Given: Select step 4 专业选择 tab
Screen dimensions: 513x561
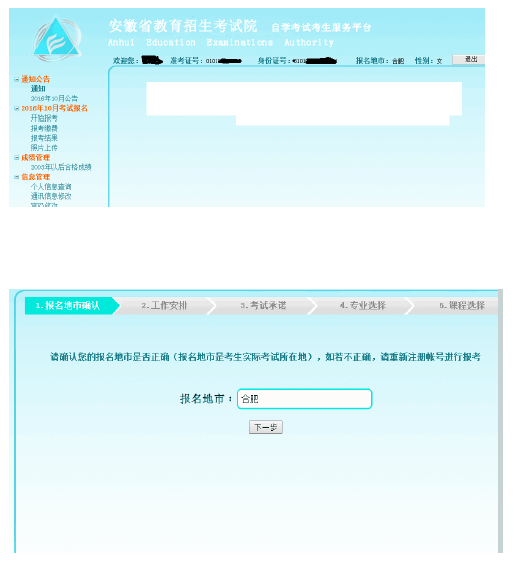Looking at the screenshot, I should 363,306.
